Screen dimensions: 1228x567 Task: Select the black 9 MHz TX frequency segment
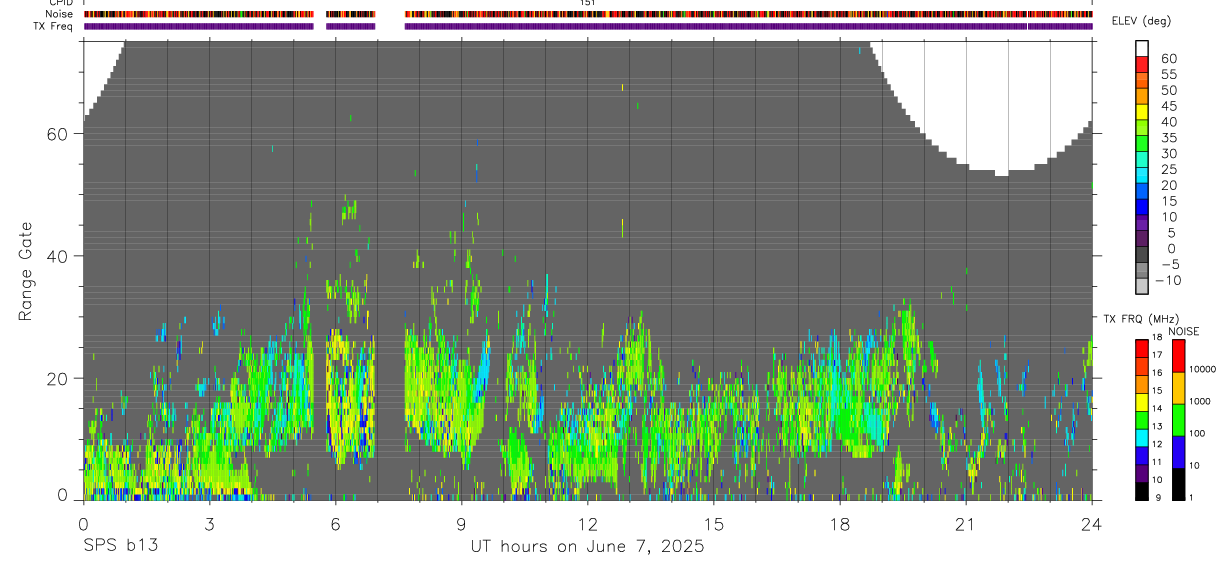point(1141,491)
